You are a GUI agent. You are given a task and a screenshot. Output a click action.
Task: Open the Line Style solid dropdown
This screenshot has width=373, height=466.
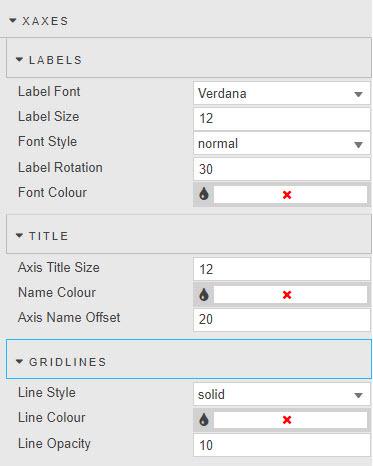pyautogui.click(x=282, y=395)
